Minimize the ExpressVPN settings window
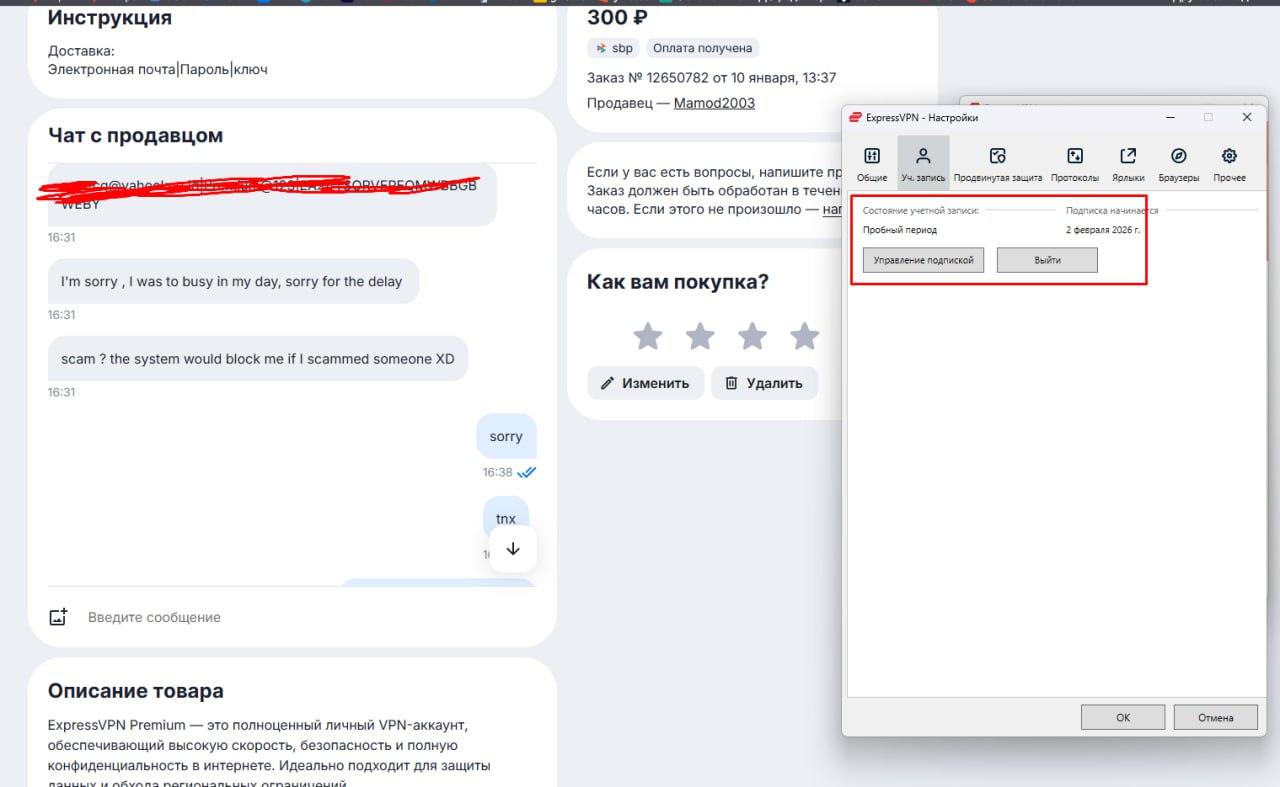Image resolution: width=1280 pixels, height=787 pixels. point(1171,117)
